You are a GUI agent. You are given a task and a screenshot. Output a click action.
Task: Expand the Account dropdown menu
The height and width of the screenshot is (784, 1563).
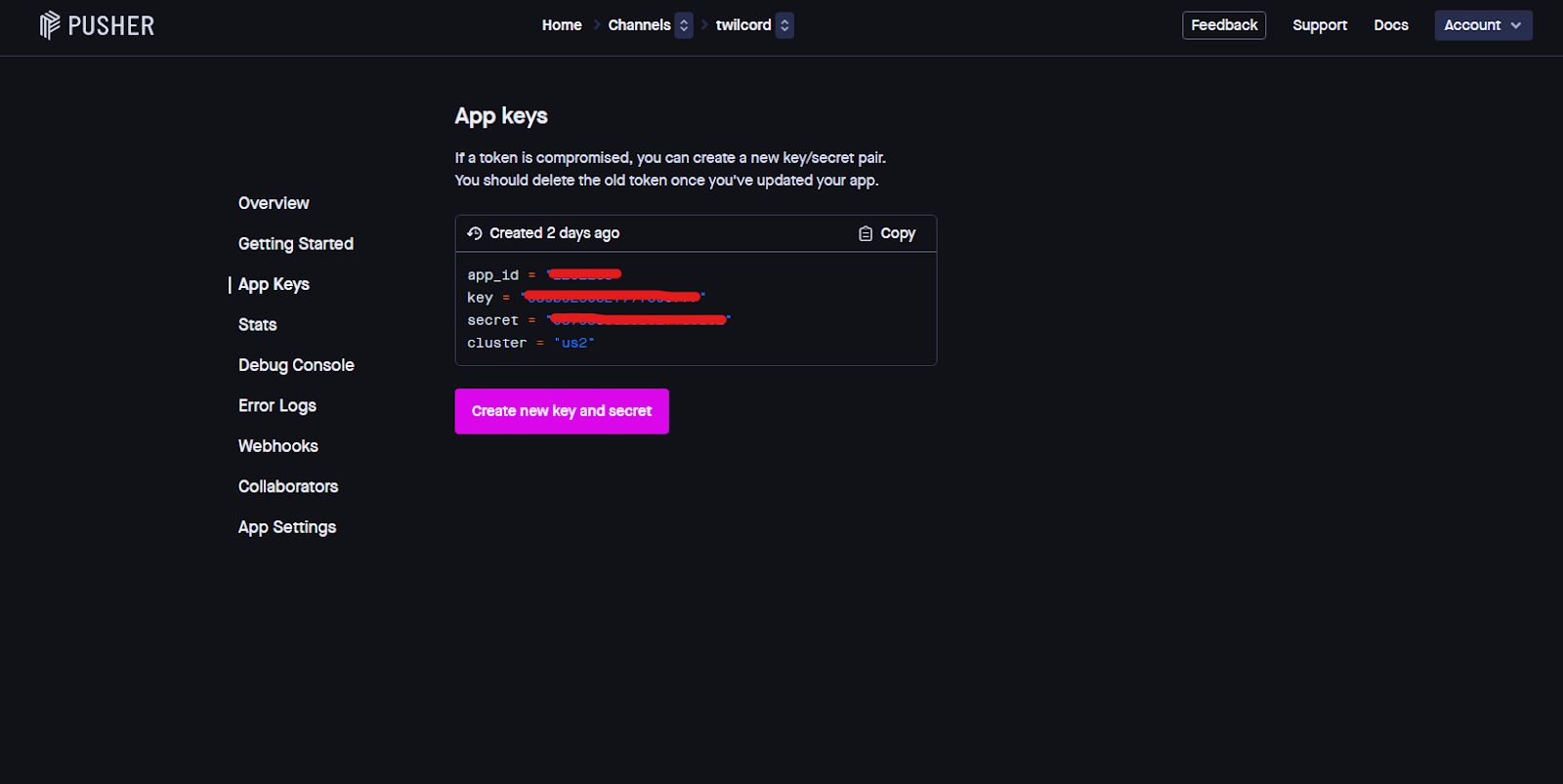(1483, 25)
